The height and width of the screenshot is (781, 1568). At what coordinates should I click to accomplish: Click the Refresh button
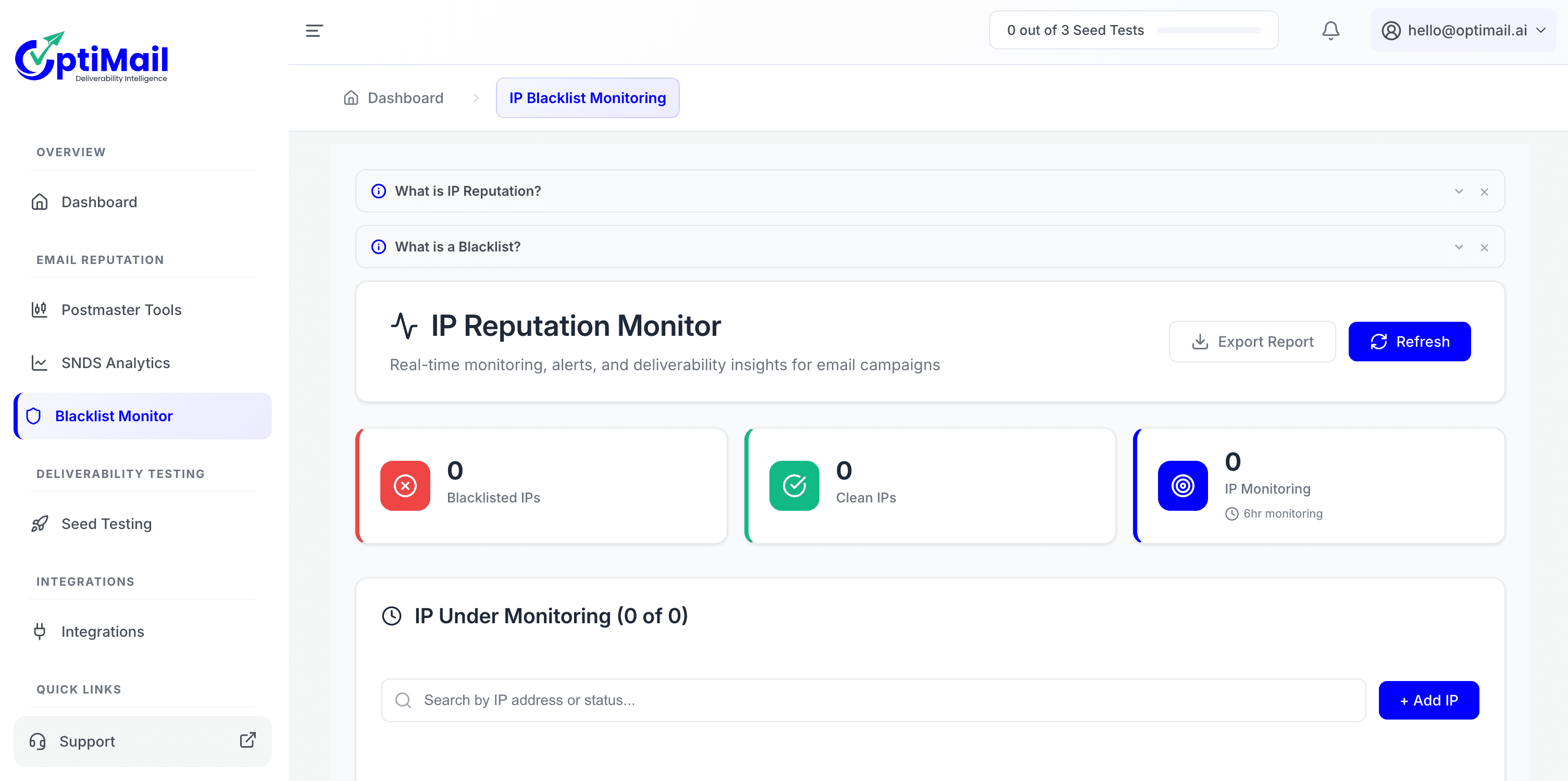pyautogui.click(x=1410, y=341)
